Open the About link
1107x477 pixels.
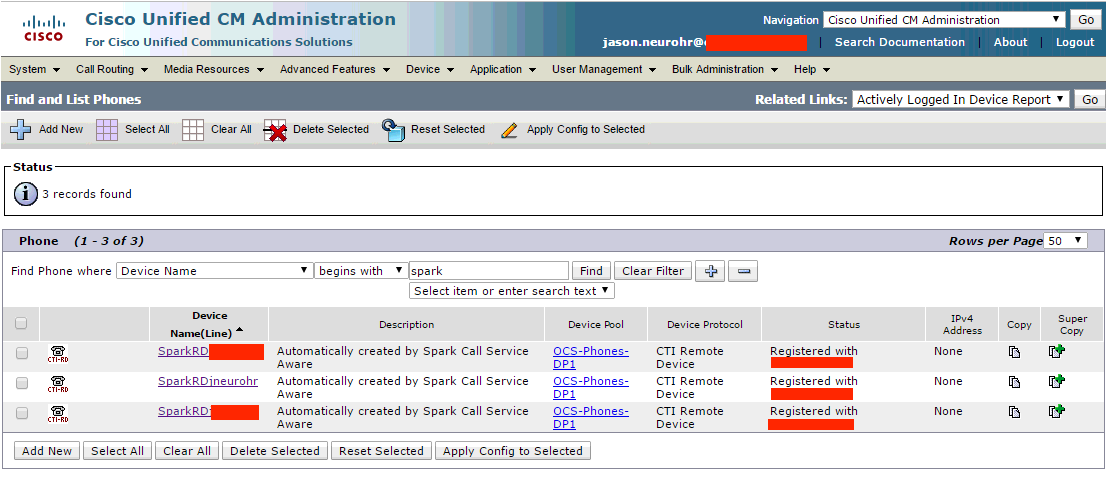pos(1010,42)
